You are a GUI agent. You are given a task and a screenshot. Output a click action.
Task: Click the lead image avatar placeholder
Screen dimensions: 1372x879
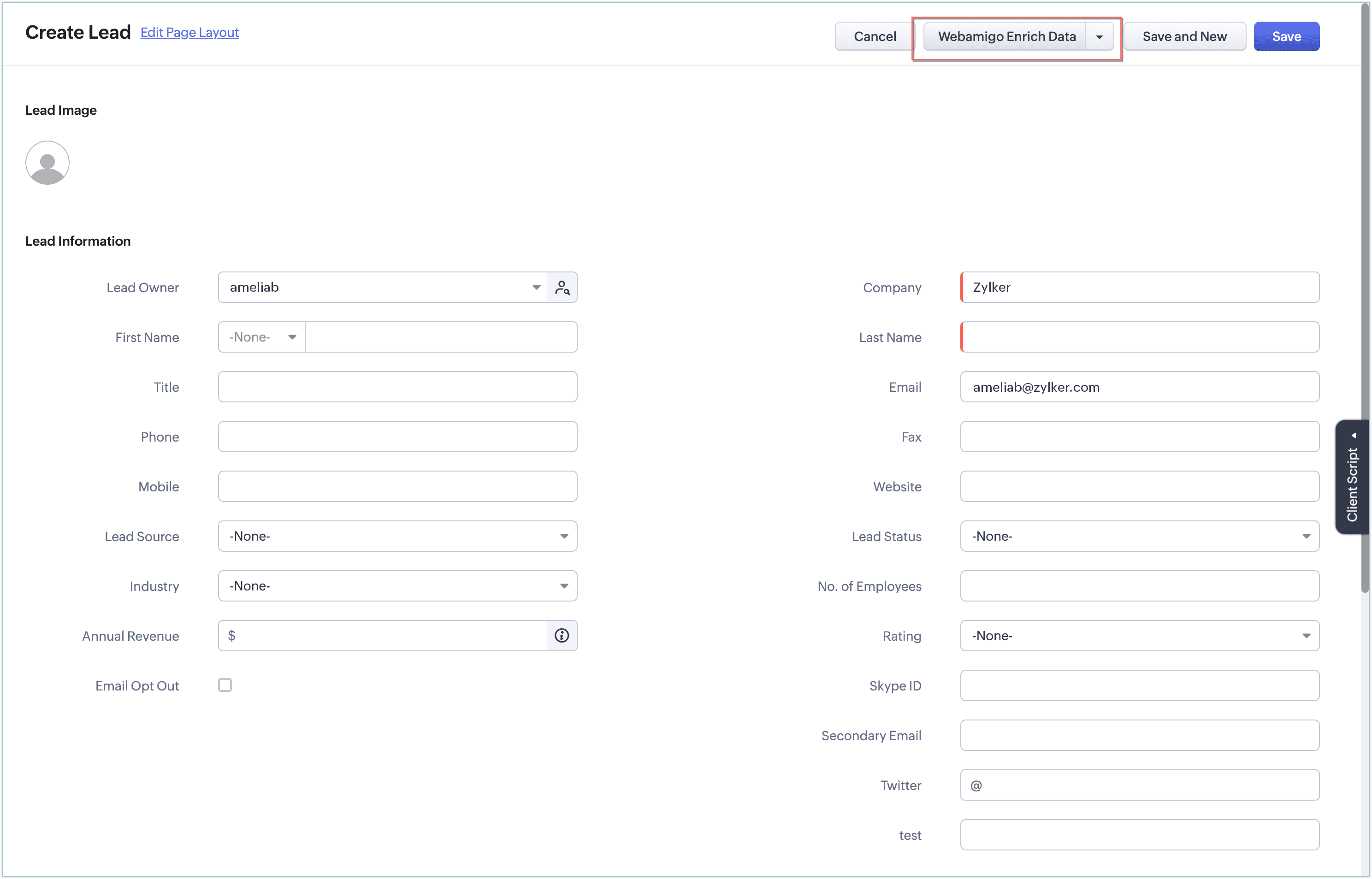[47, 163]
